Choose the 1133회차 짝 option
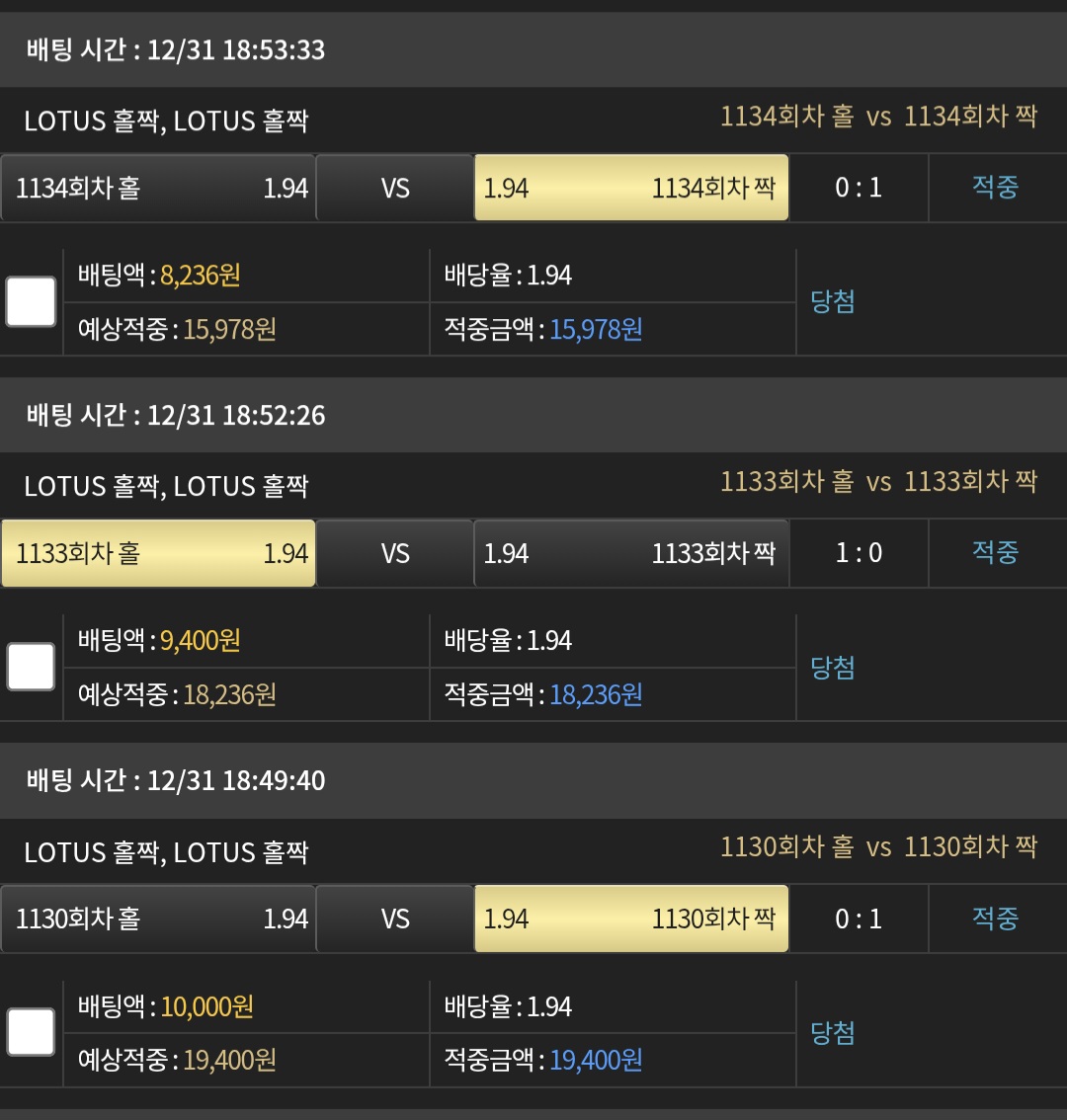1067x1120 pixels. pyautogui.click(x=631, y=553)
